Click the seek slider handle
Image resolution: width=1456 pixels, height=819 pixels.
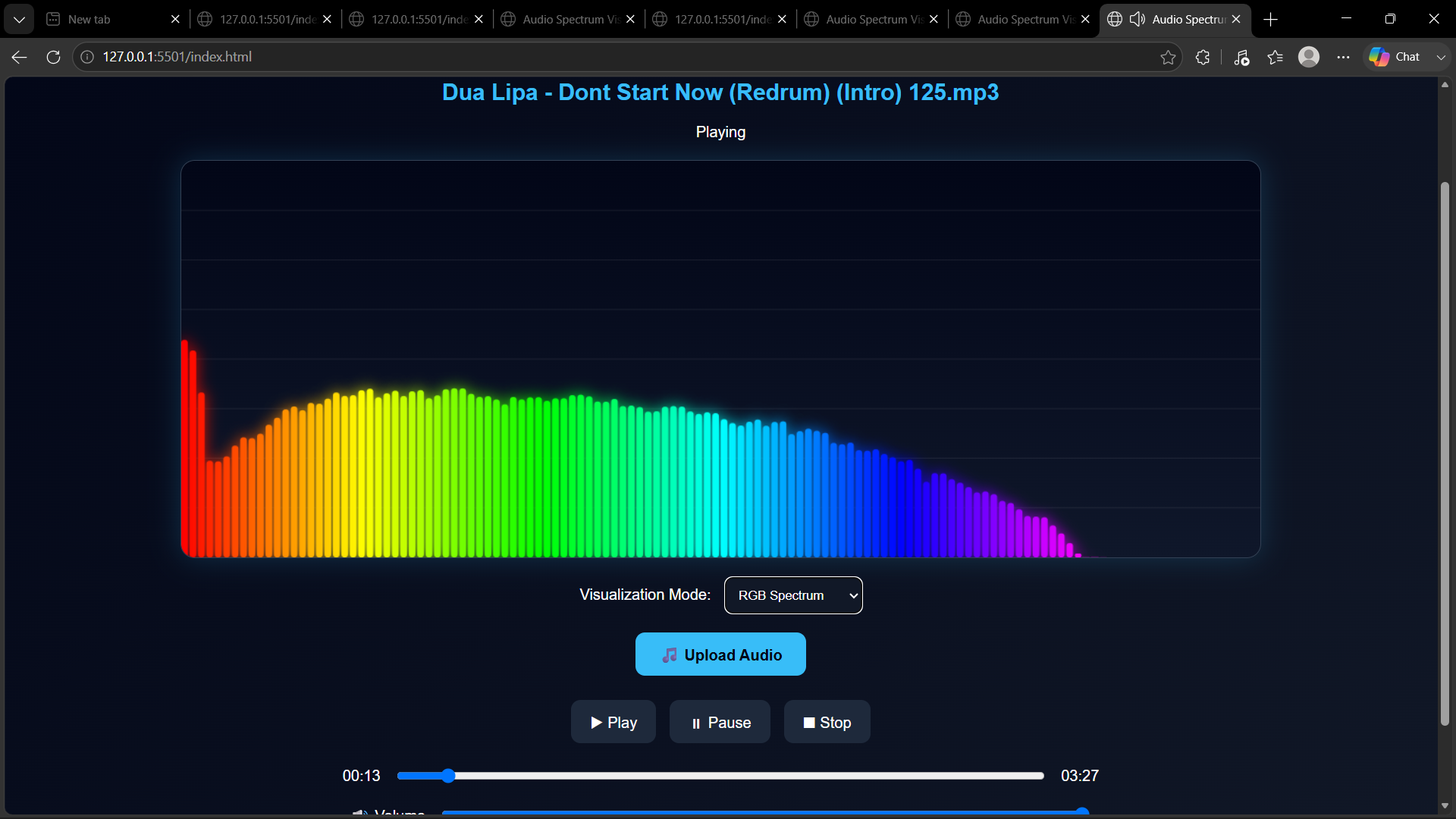coord(447,775)
